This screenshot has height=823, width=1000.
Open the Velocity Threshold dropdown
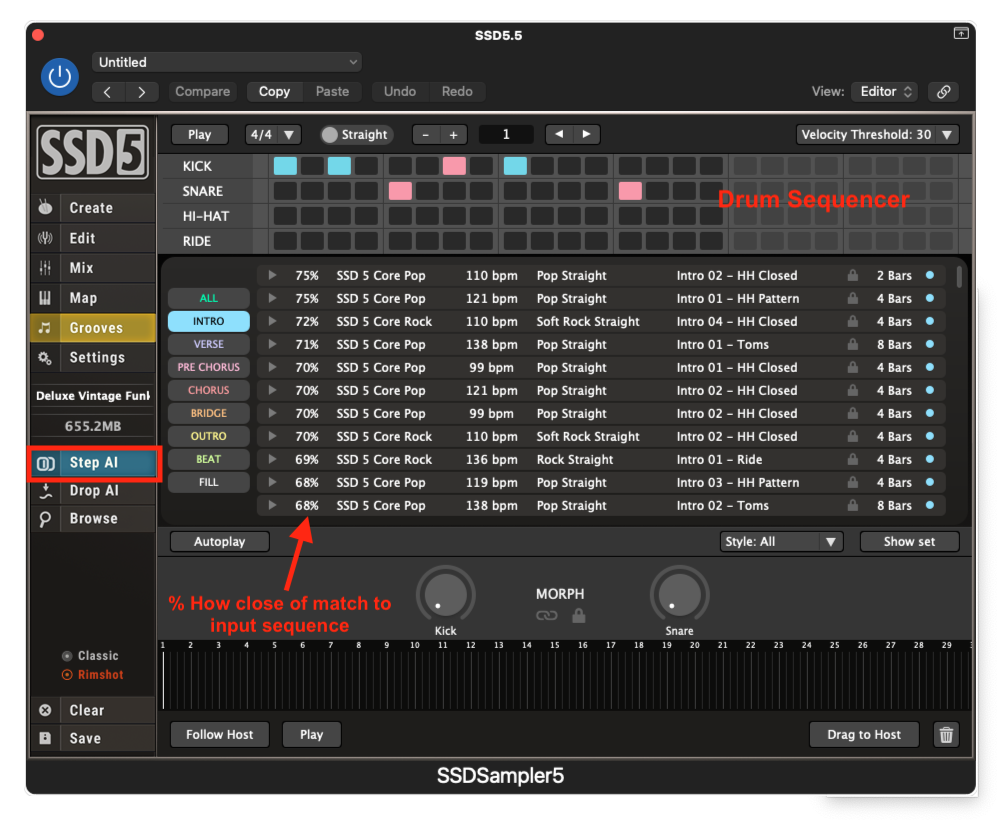[x=878, y=135]
